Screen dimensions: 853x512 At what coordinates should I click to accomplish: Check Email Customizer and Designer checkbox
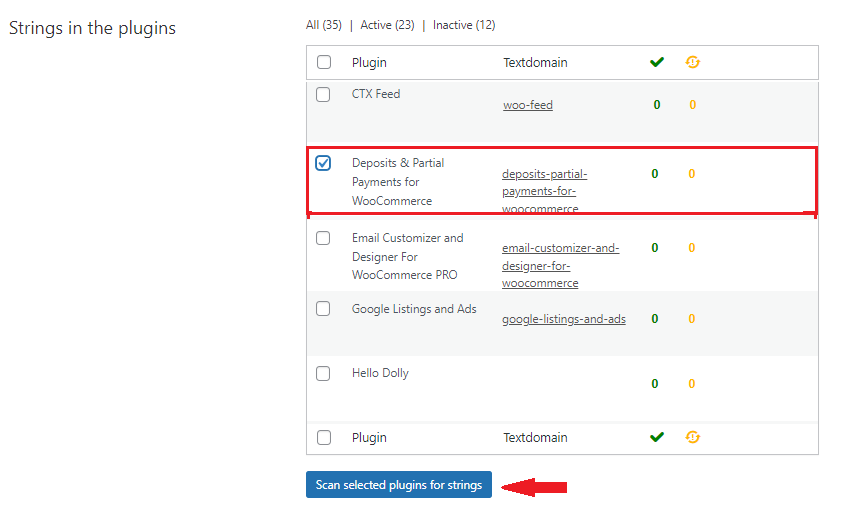323,238
